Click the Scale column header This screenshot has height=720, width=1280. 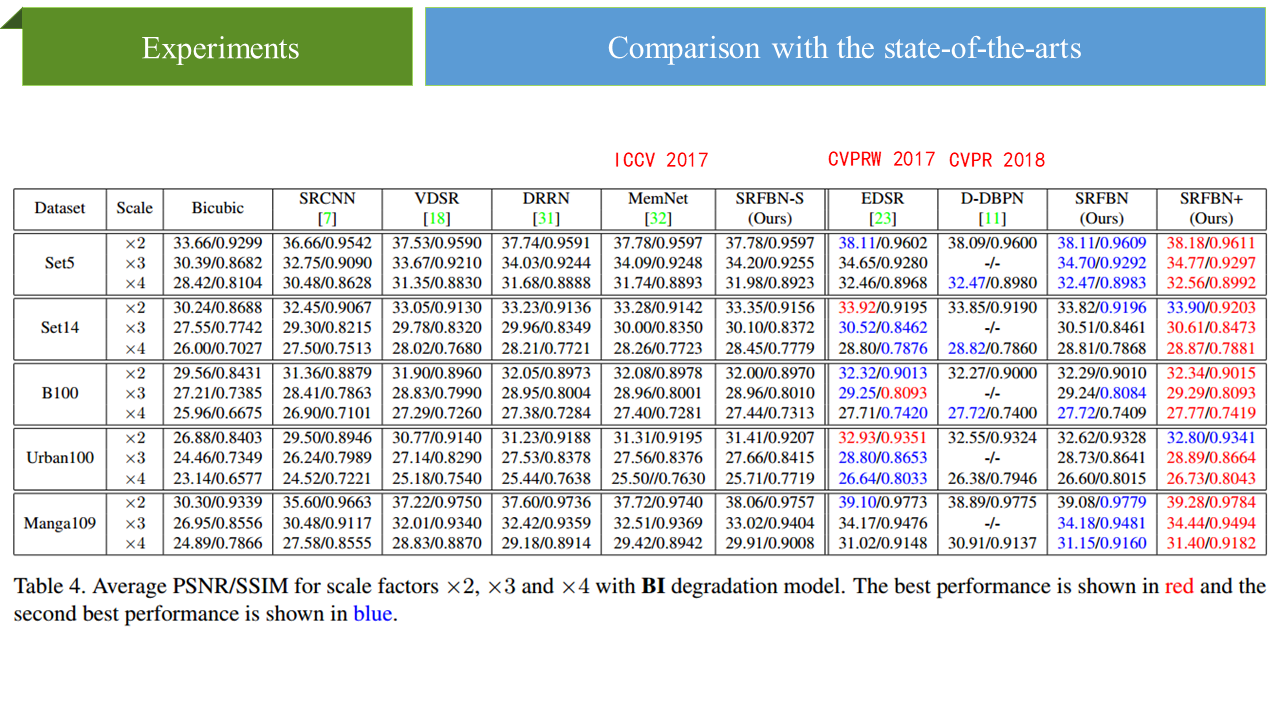pos(134,208)
